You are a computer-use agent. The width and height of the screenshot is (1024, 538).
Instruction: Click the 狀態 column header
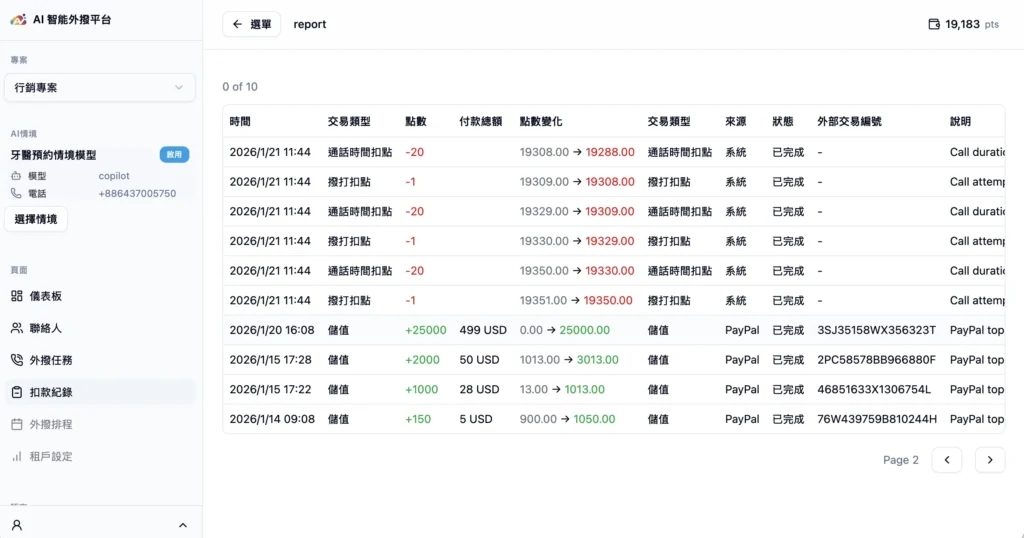point(783,121)
